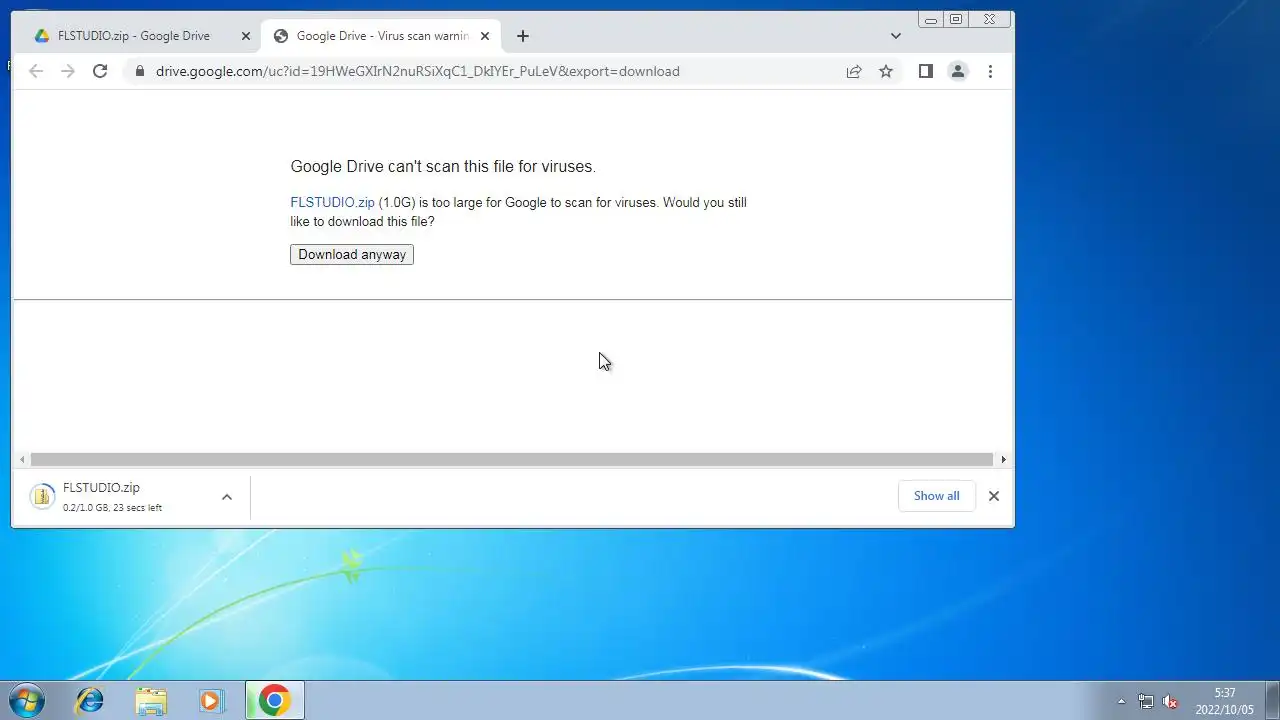Image resolution: width=1280 pixels, height=720 pixels.
Task: Click the browser forward arrow
Action: (68, 71)
